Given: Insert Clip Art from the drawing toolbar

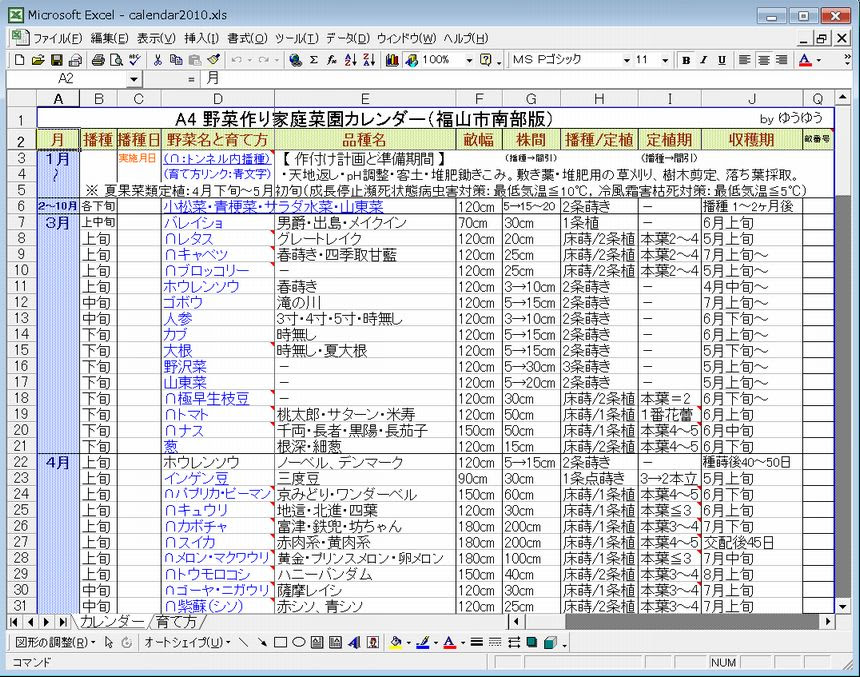Looking at the screenshot, I should click(373, 642).
